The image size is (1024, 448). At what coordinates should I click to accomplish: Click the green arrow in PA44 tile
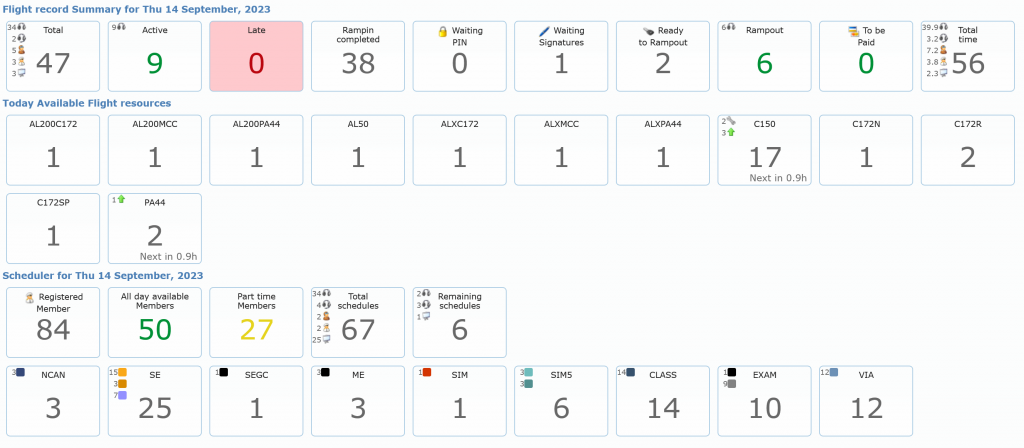point(121,200)
